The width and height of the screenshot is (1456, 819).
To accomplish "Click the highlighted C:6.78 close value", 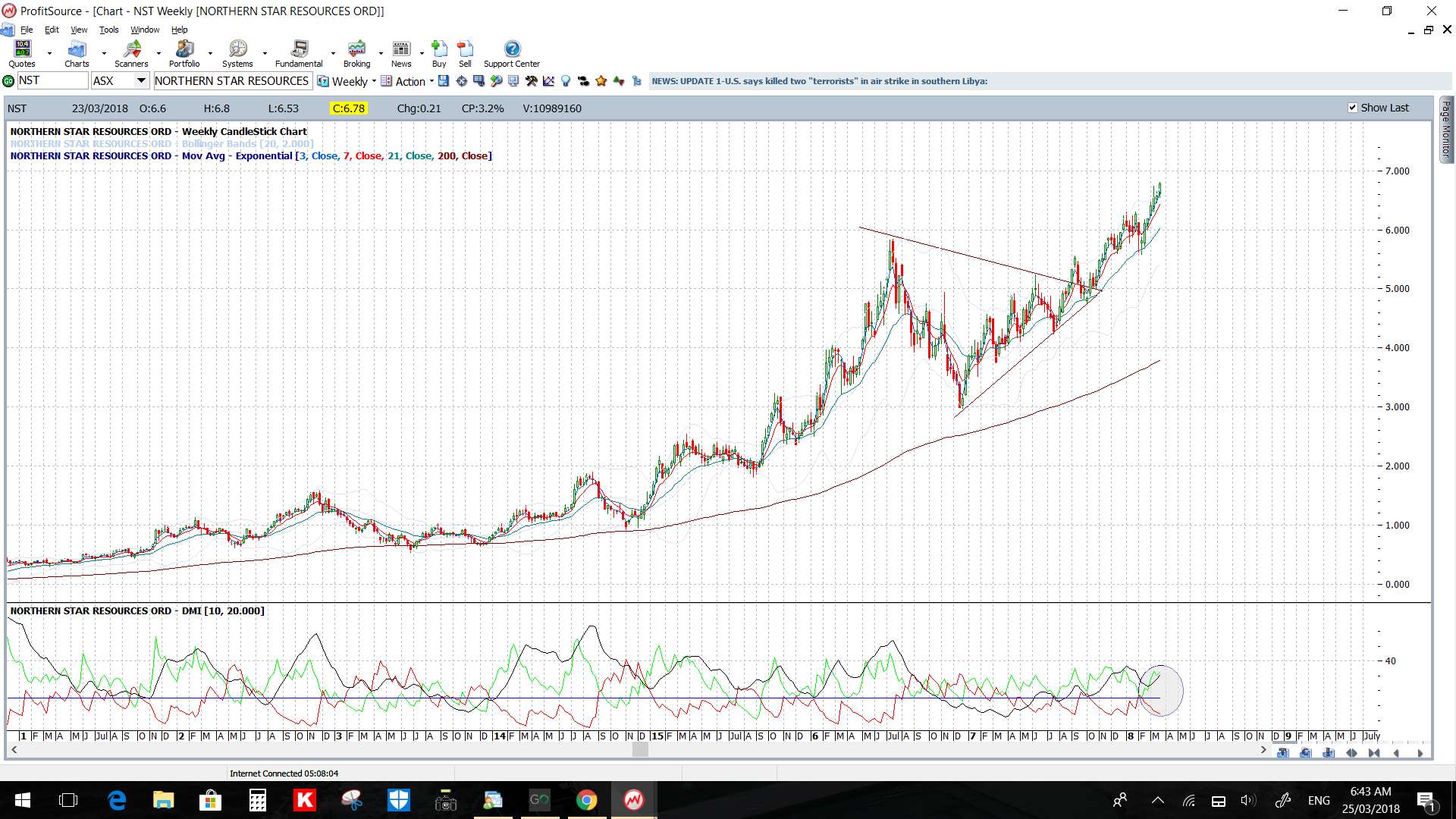I will tap(349, 108).
